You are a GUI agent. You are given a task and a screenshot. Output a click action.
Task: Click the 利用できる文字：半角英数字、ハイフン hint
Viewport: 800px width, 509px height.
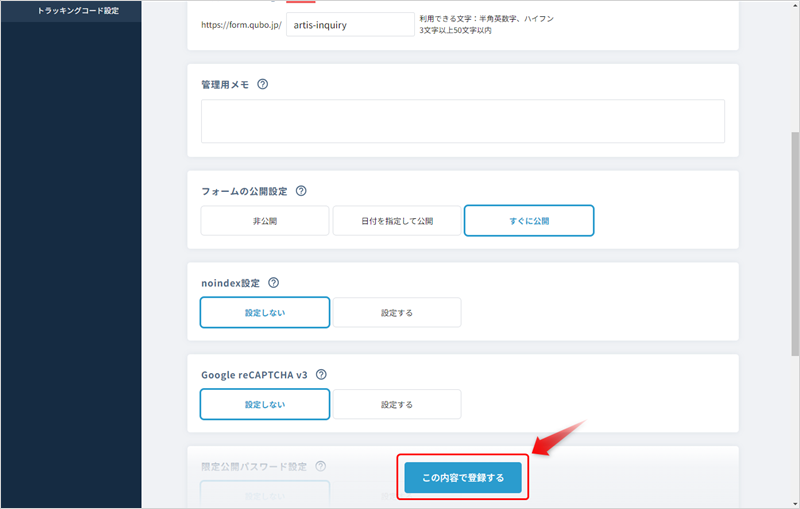487,18
